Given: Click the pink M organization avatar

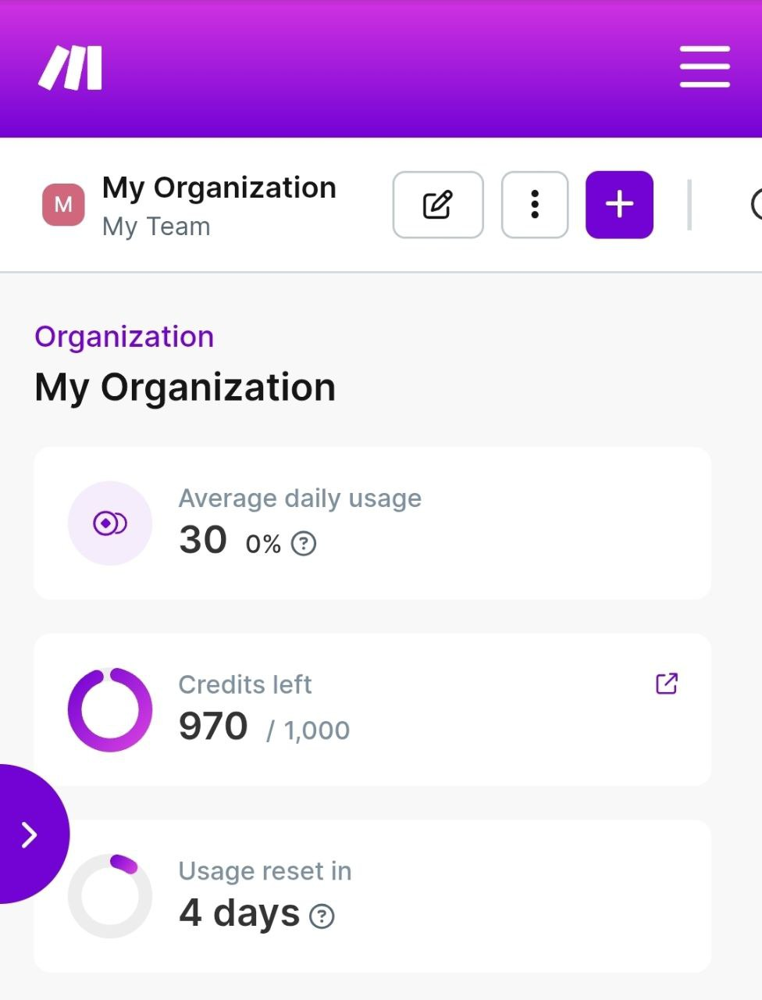Looking at the screenshot, I should 63,205.
